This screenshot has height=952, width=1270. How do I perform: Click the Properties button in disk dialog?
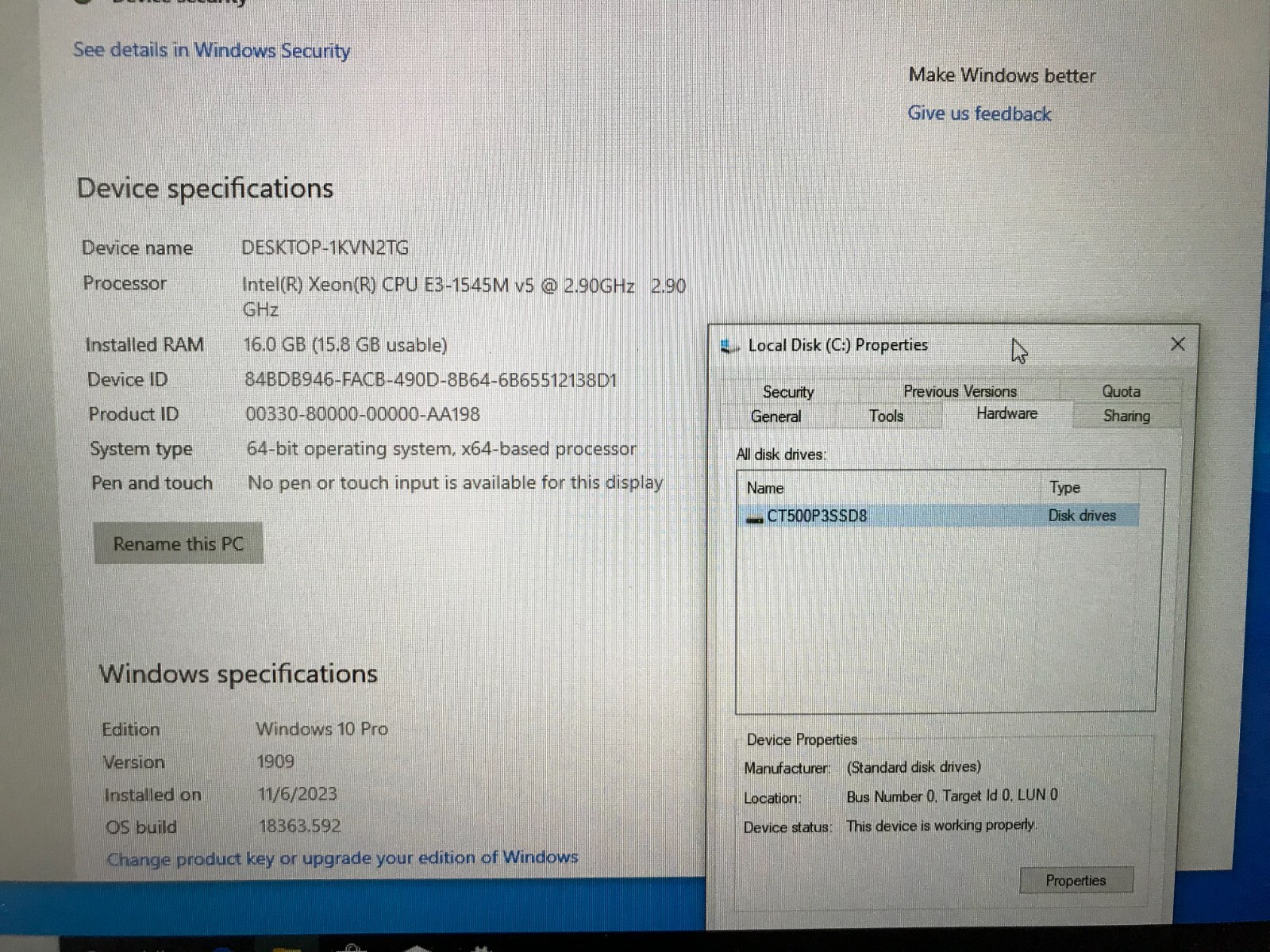pos(1076,881)
